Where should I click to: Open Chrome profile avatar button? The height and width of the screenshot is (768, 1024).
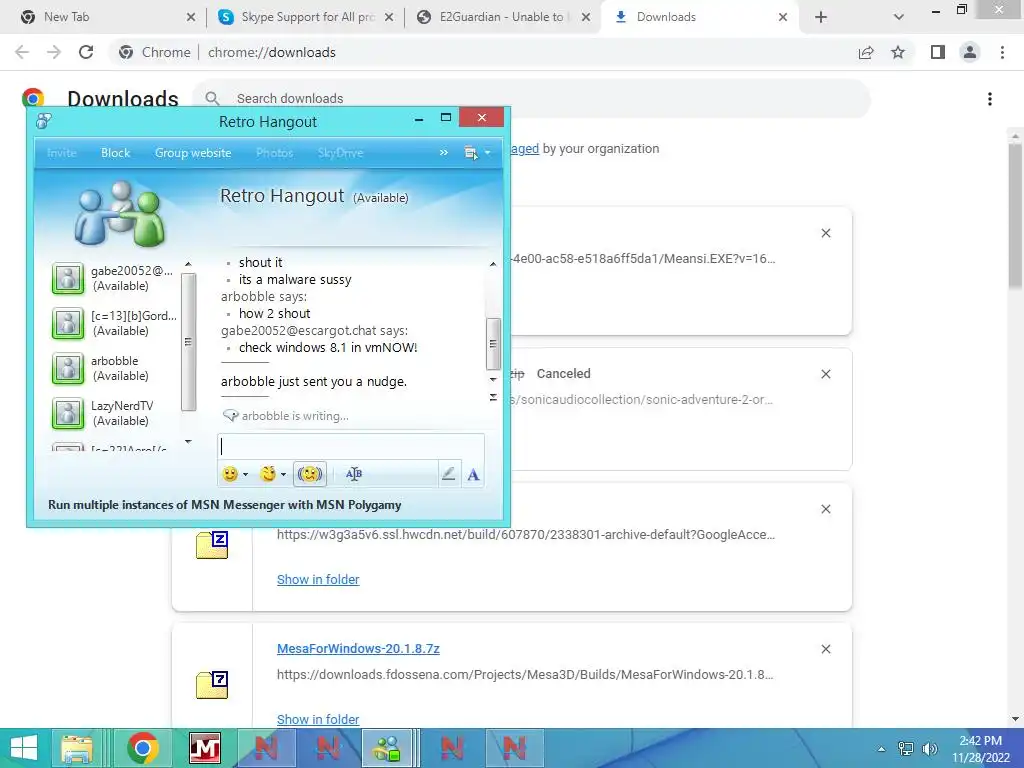point(970,52)
